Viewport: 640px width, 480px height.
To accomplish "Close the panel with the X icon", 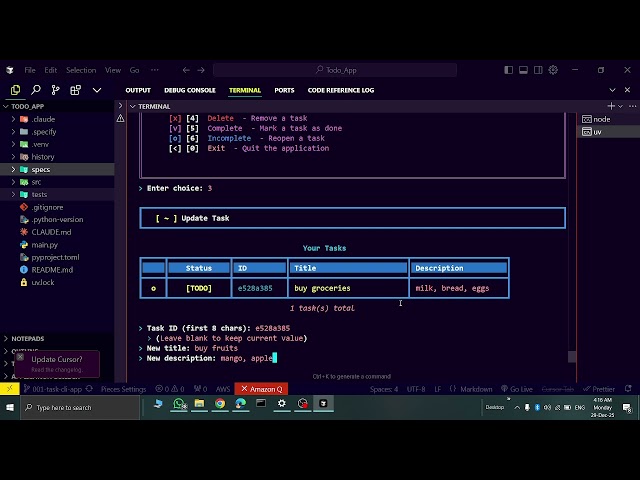I will coord(627,90).
